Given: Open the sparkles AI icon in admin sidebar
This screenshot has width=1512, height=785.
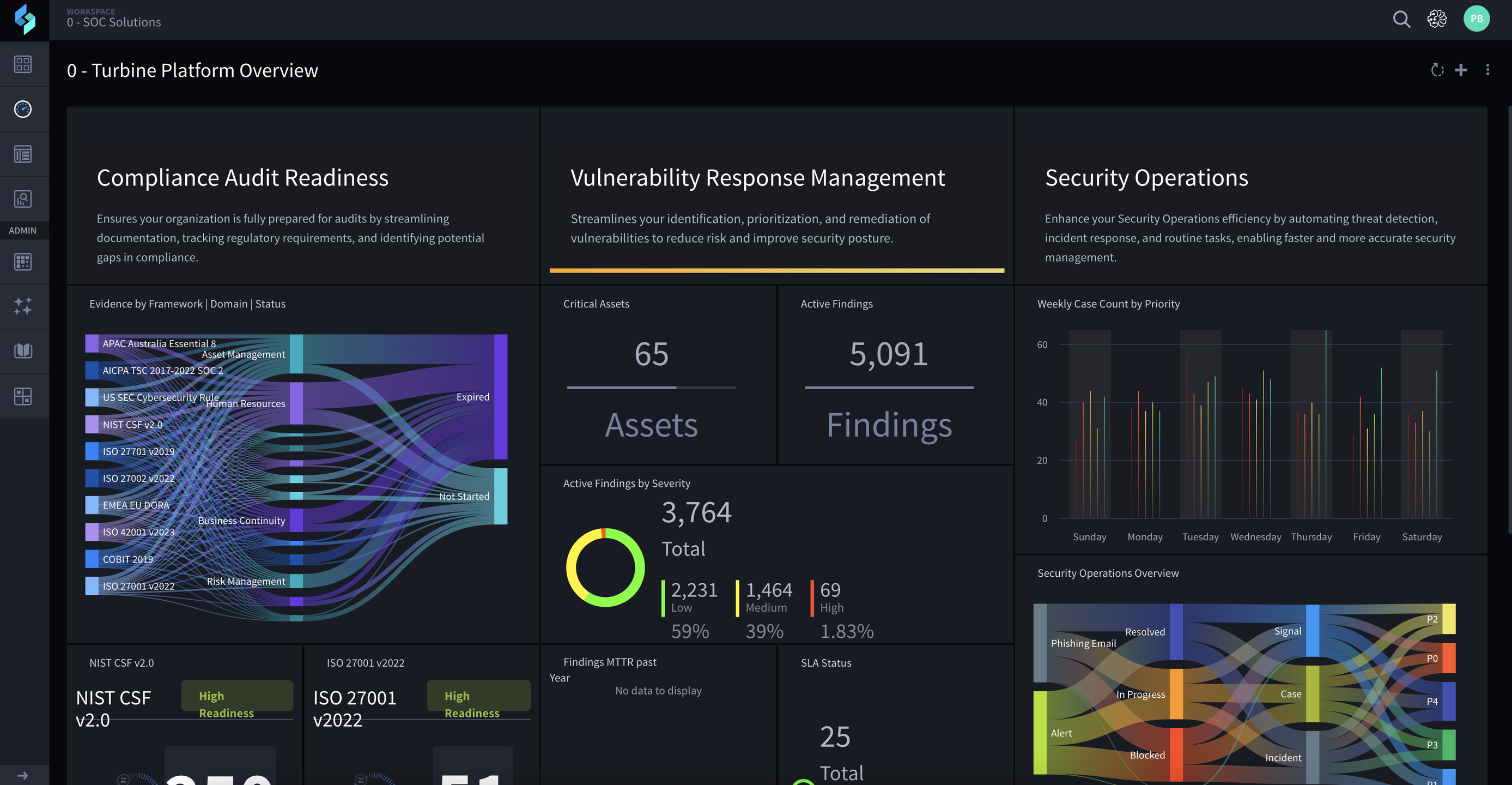Looking at the screenshot, I should point(23,306).
